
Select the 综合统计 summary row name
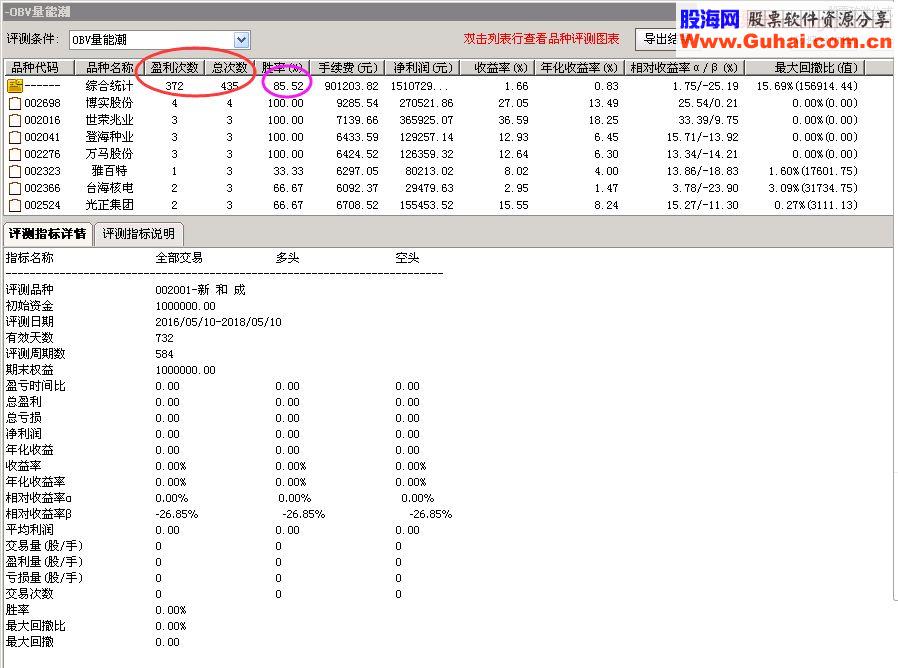coord(109,86)
